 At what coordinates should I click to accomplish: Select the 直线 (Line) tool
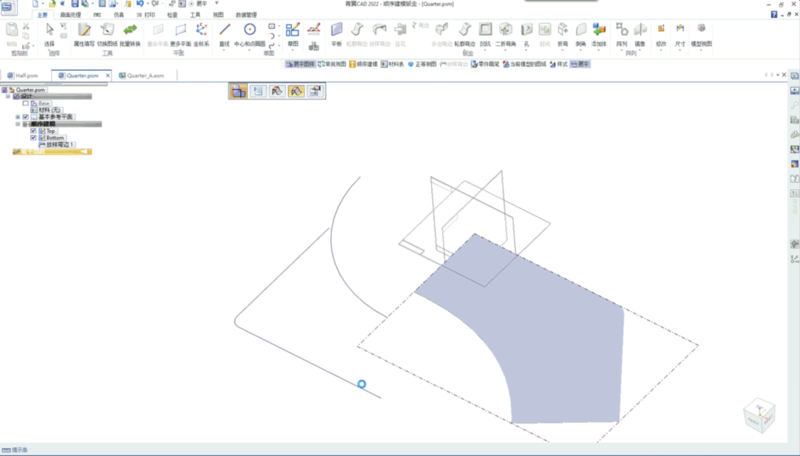[x=225, y=32]
